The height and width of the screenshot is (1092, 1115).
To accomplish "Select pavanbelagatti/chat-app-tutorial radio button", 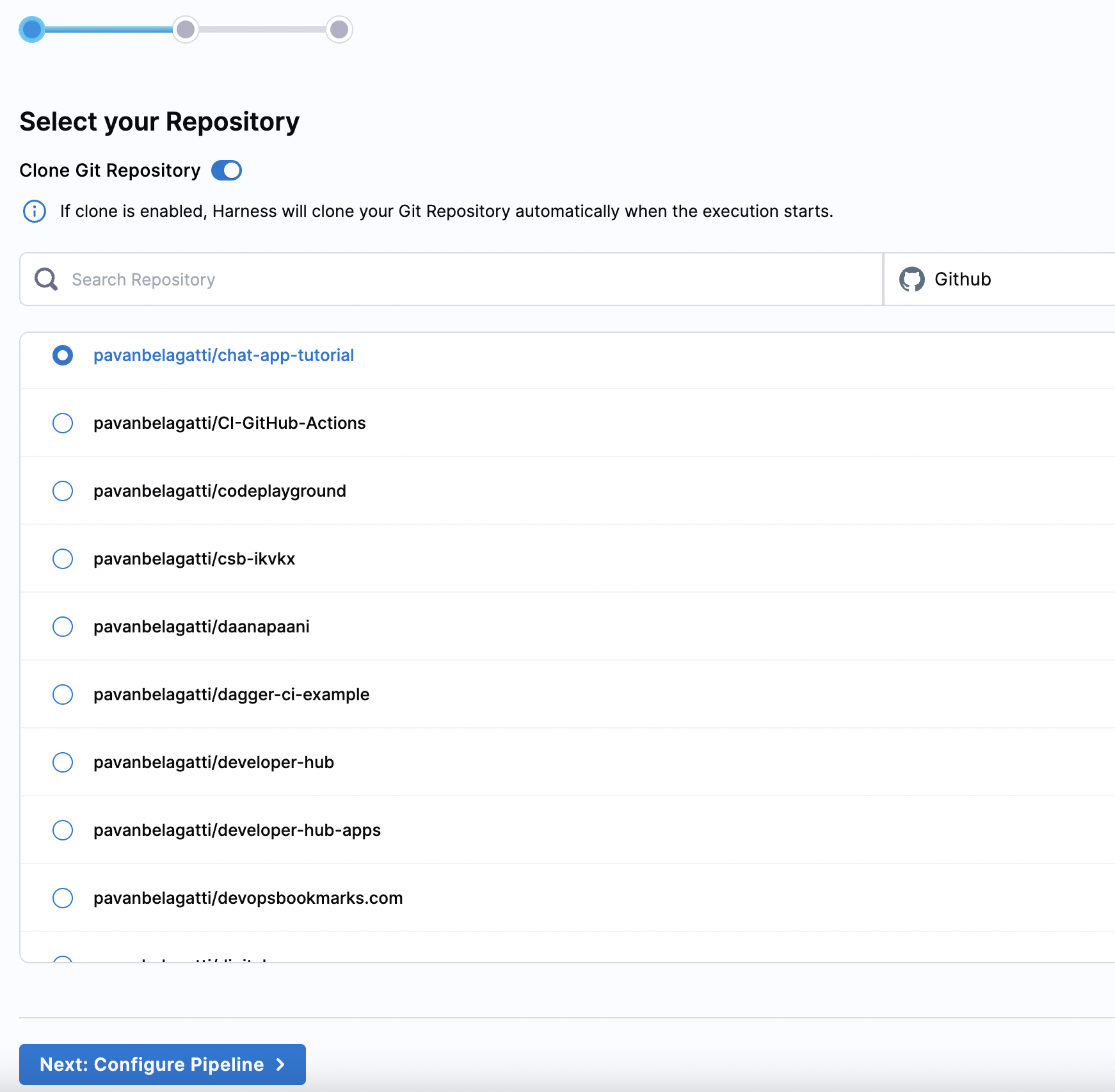I will 63,355.
